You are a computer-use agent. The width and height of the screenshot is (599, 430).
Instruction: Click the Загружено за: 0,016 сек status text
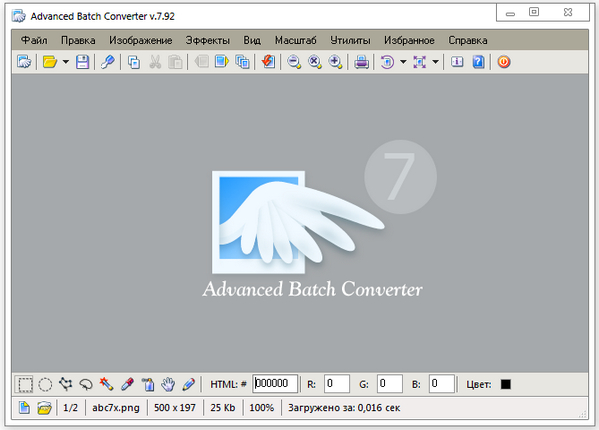[x=344, y=408]
